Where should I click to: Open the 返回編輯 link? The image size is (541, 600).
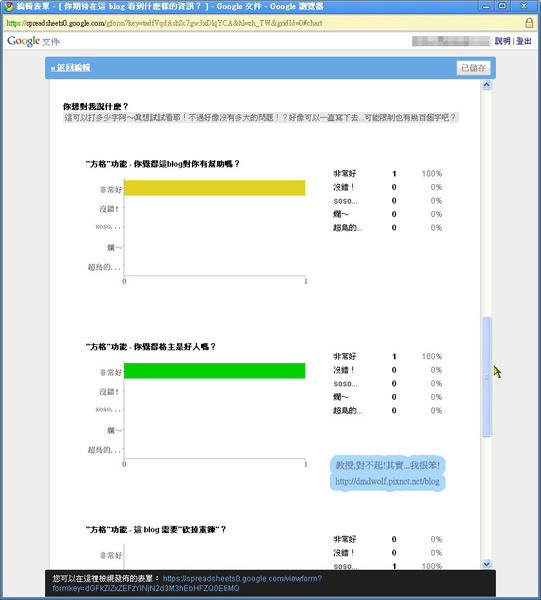point(70,68)
